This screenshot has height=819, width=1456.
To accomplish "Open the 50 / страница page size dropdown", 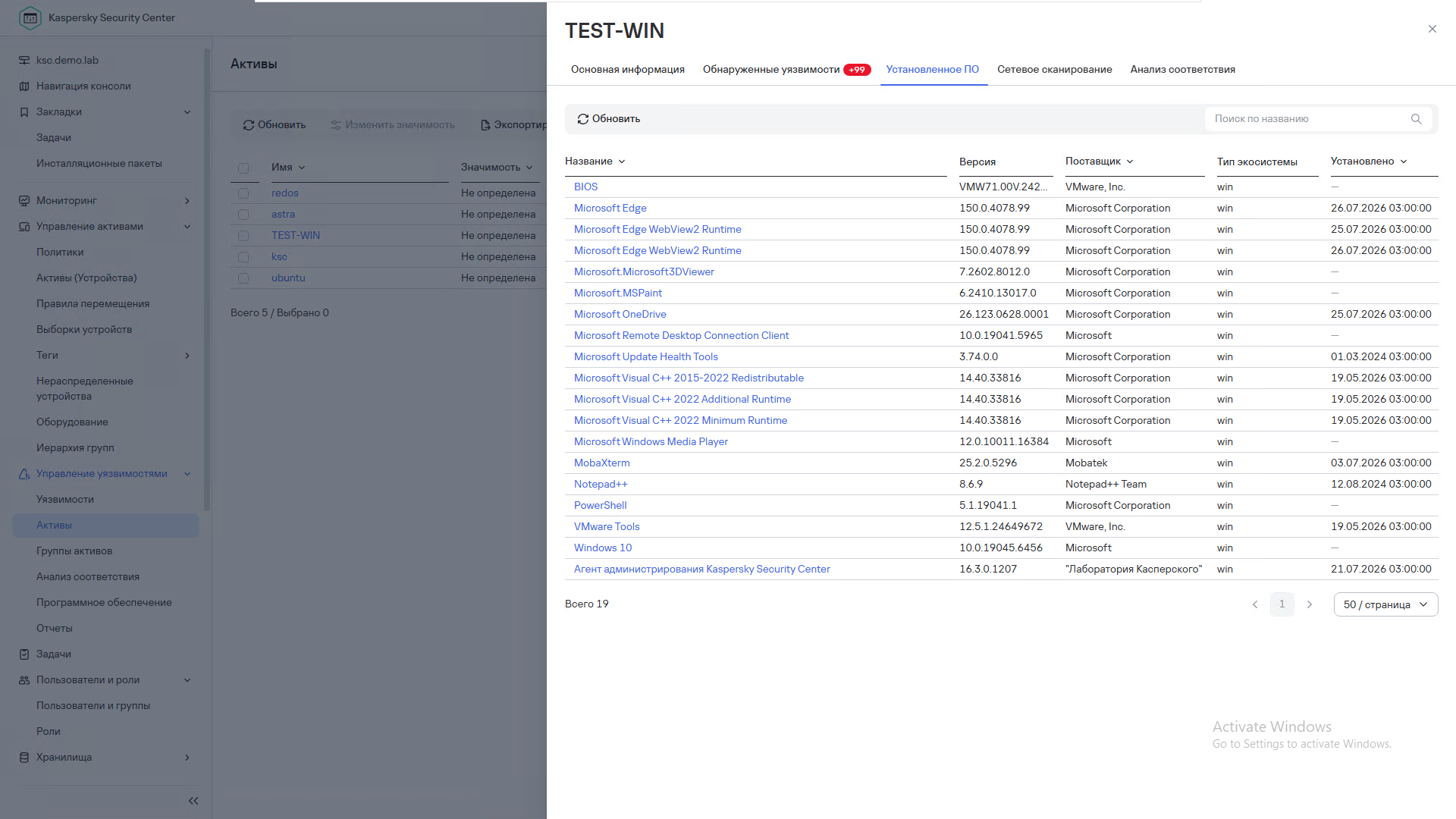I will point(1385,604).
